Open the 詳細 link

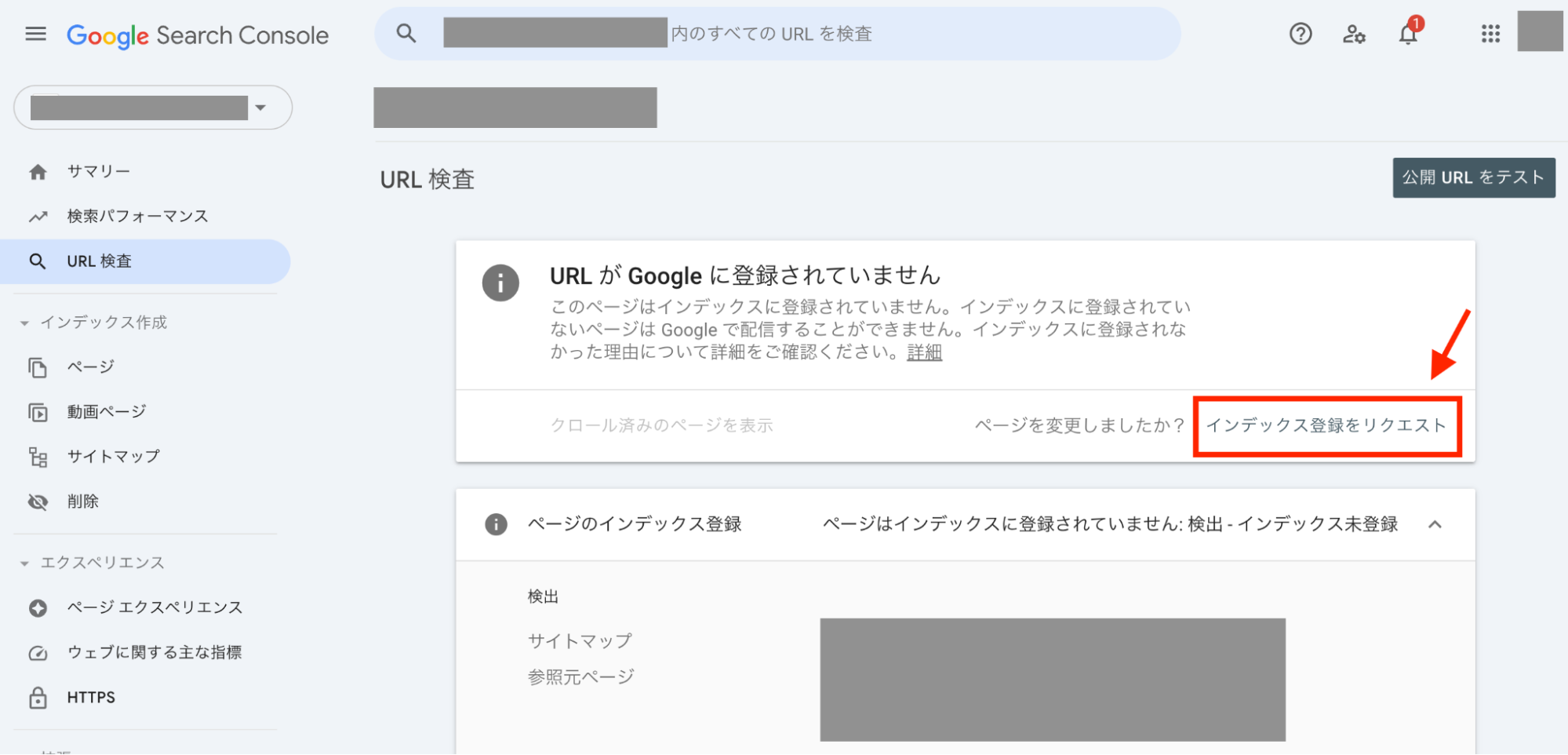924,352
